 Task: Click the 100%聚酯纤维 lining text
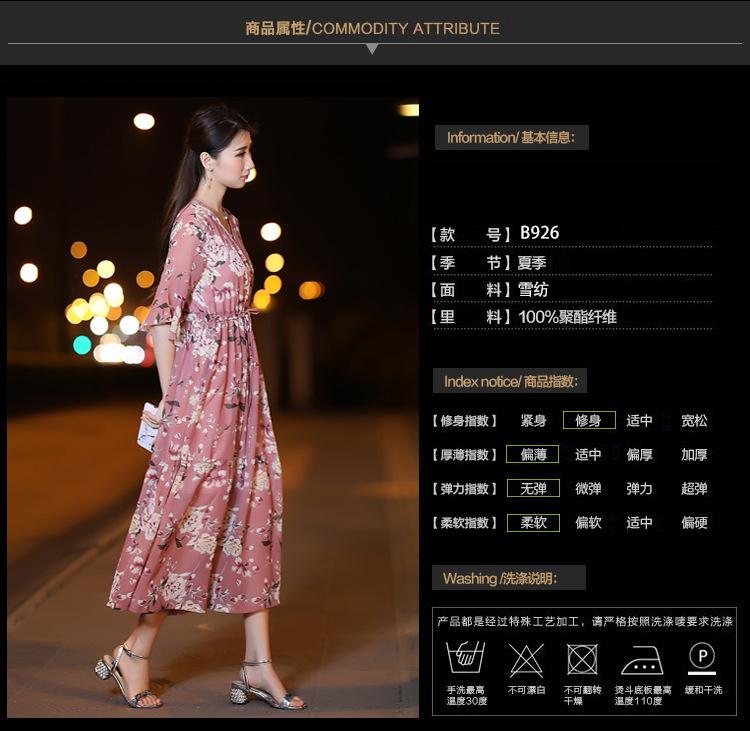point(567,317)
